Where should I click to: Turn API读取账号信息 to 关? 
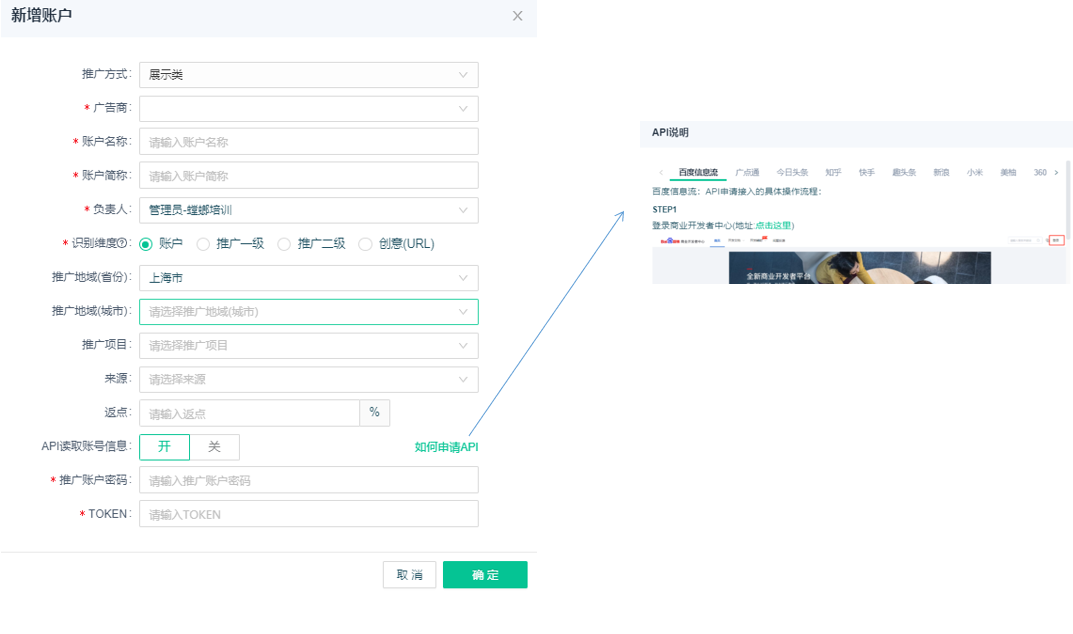(x=214, y=447)
